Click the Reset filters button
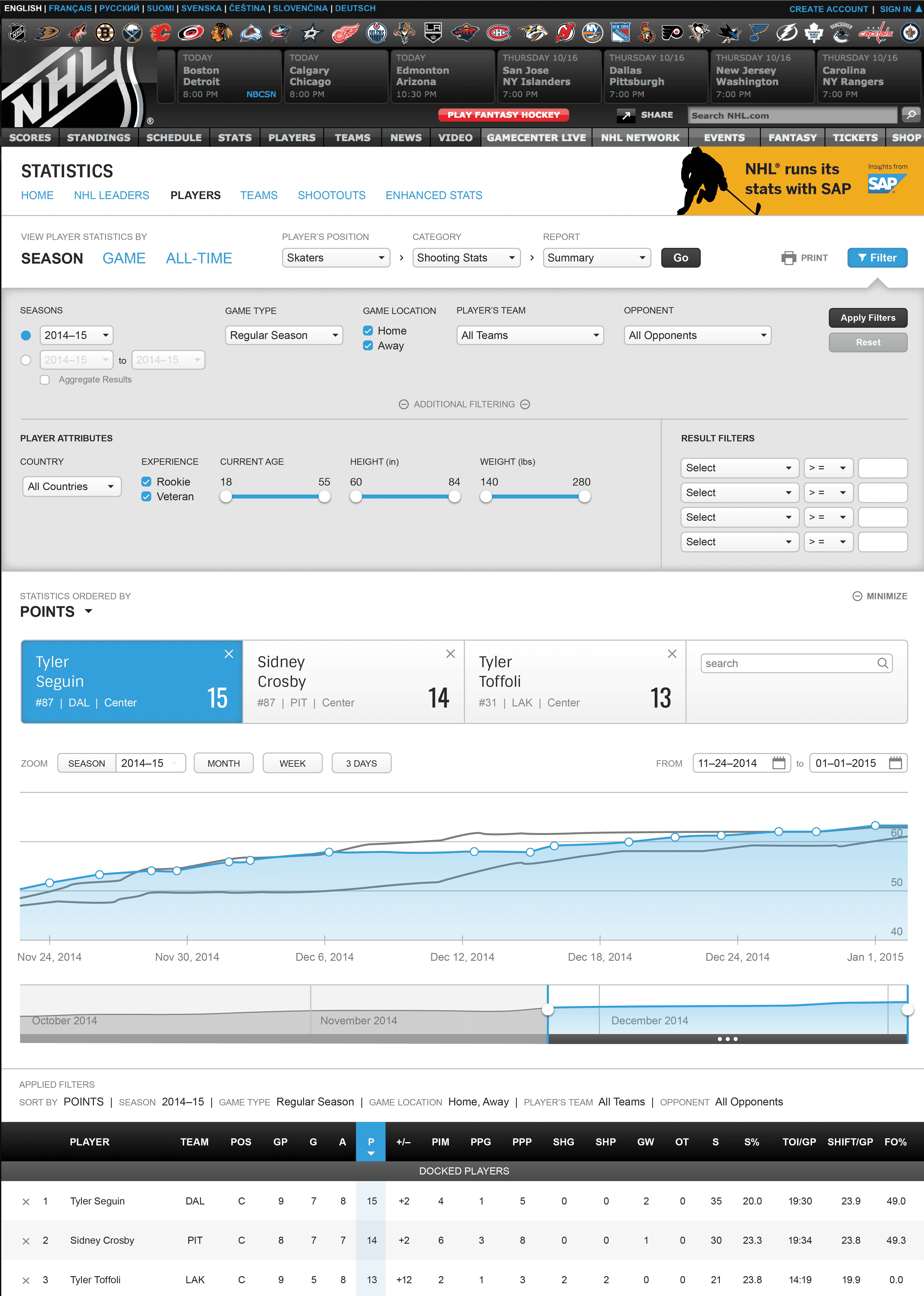This screenshot has height=1296, width=924. point(868,343)
